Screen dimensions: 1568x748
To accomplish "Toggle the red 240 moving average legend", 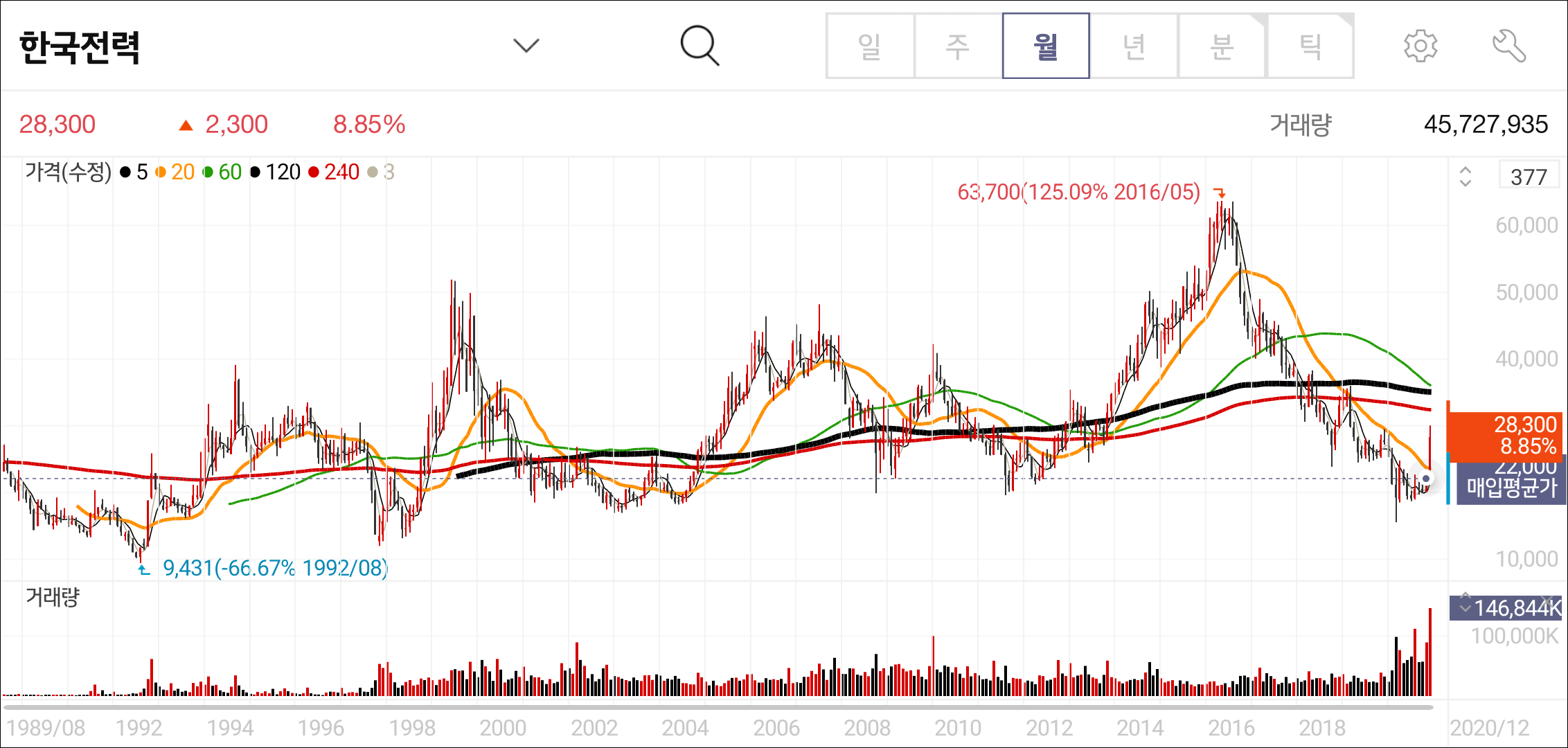I will click(334, 172).
